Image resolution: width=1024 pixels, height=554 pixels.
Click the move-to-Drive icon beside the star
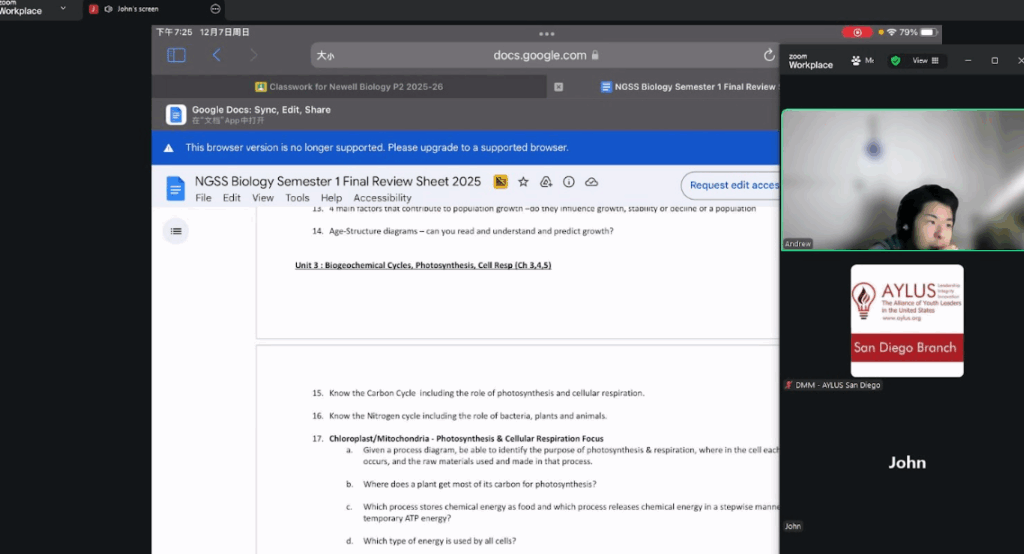(546, 182)
